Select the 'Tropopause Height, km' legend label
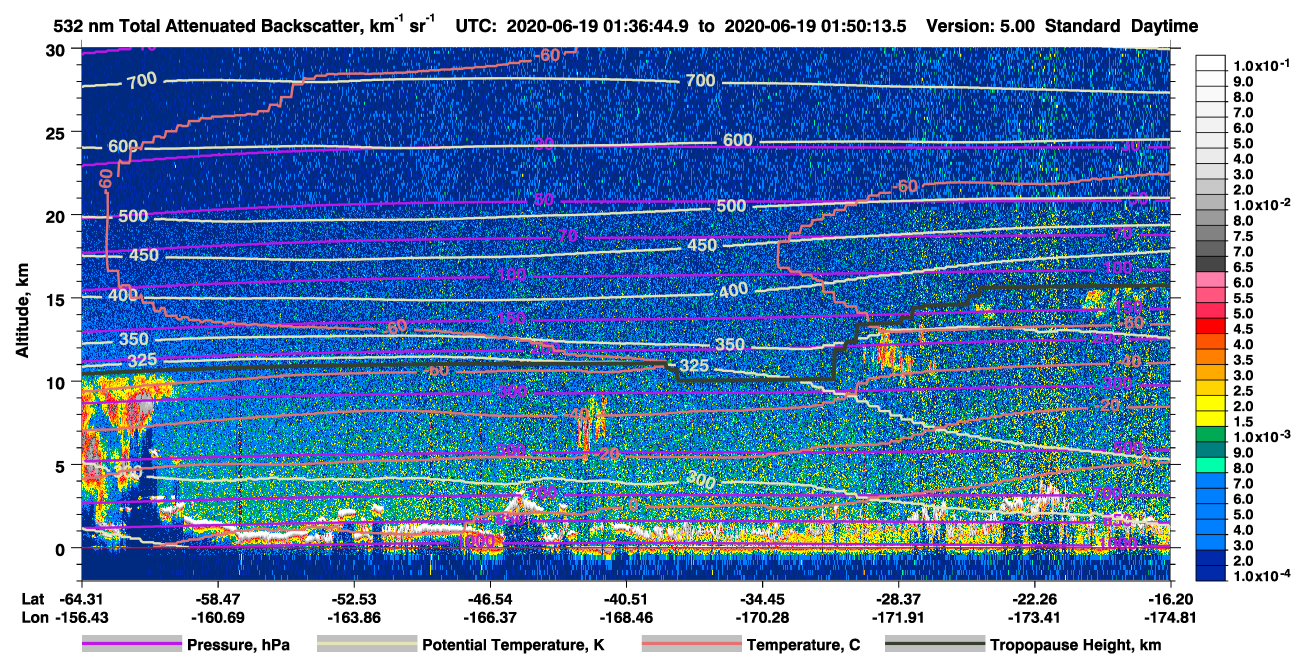The width and height of the screenshot is (1300, 667). (x=1075, y=646)
